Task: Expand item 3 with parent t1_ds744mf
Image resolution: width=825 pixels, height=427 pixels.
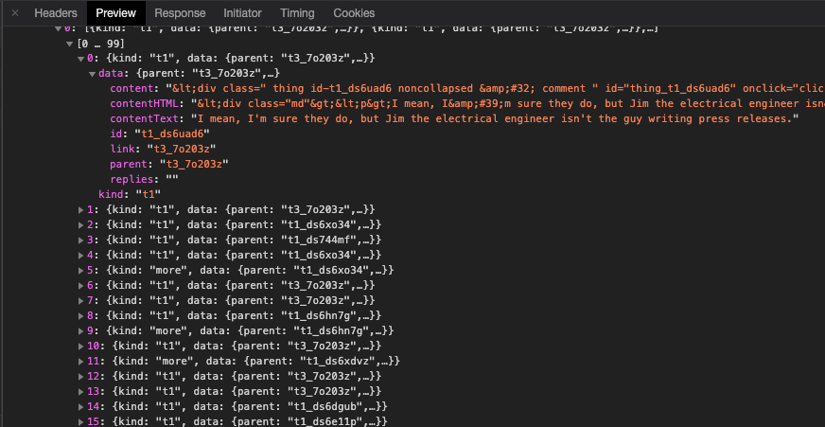Action: point(82,240)
